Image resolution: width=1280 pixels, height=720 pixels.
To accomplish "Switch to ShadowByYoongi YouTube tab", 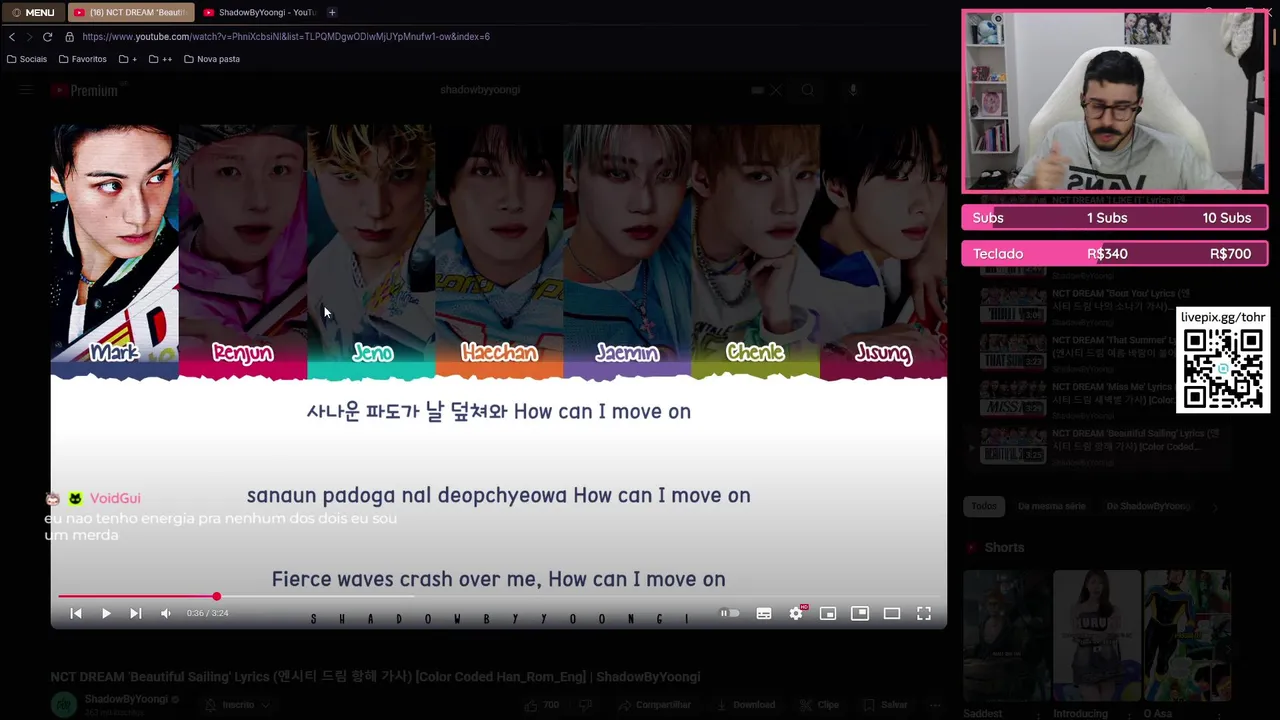I will pyautogui.click(x=258, y=12).
